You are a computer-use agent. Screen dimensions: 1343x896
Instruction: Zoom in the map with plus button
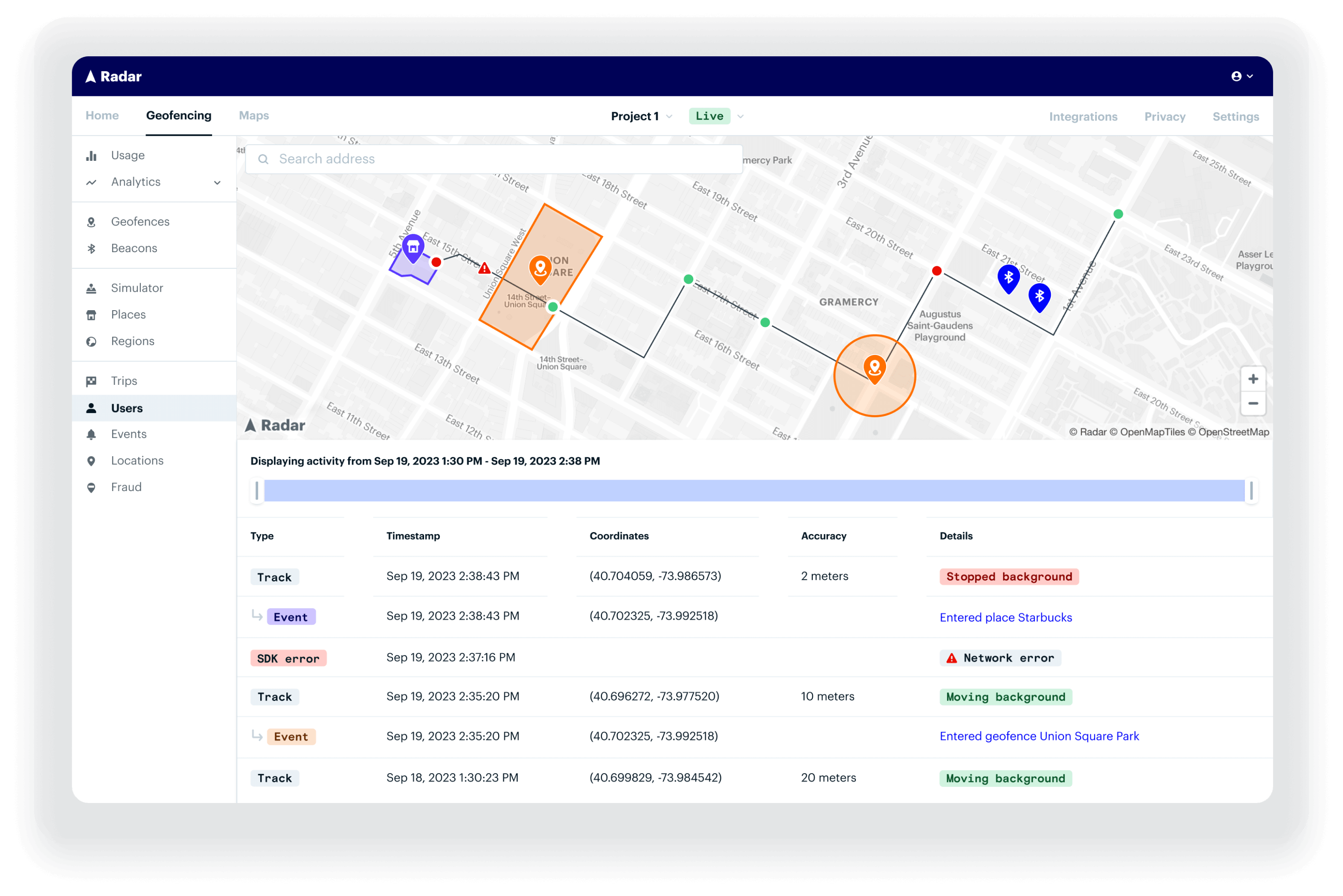(x=1253, y=379)
